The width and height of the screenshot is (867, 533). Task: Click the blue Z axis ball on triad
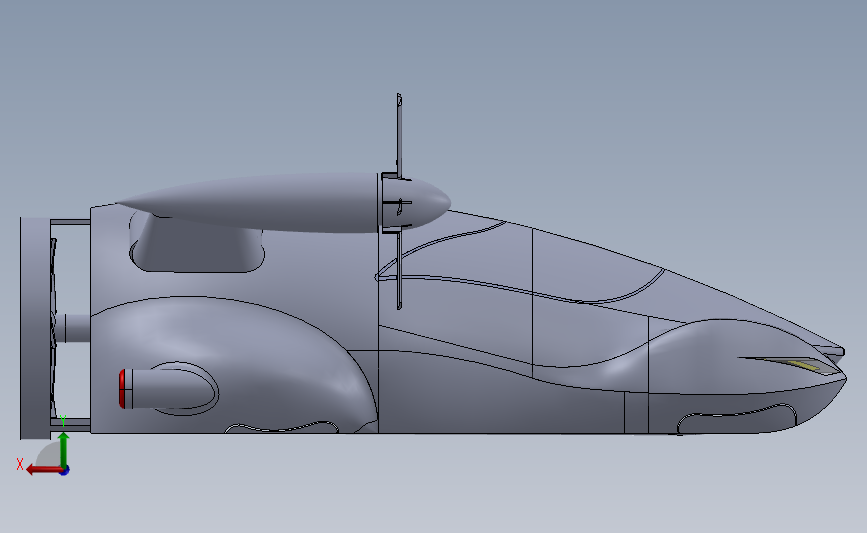tap(64, 471)
